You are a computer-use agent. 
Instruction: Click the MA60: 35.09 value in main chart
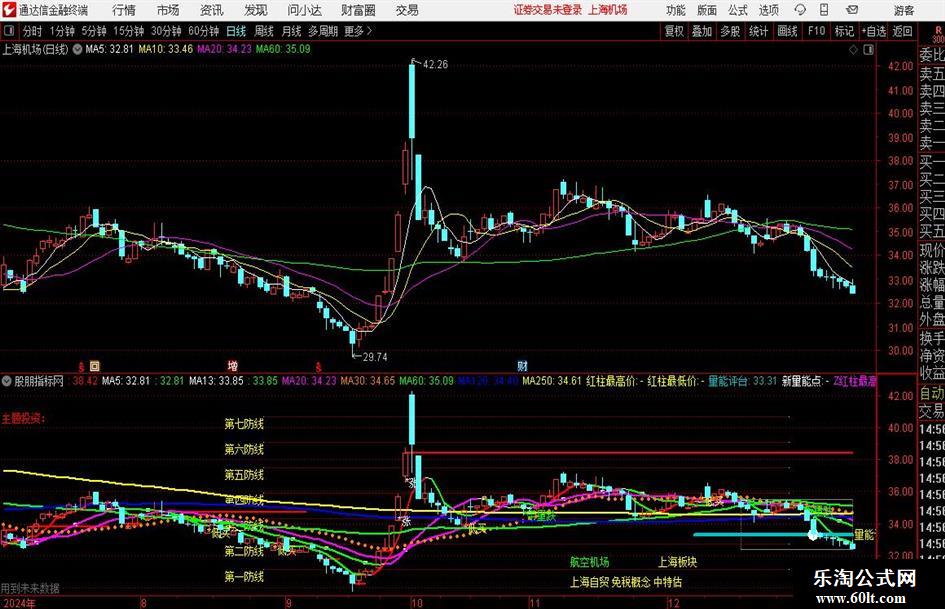pos(283,49)
